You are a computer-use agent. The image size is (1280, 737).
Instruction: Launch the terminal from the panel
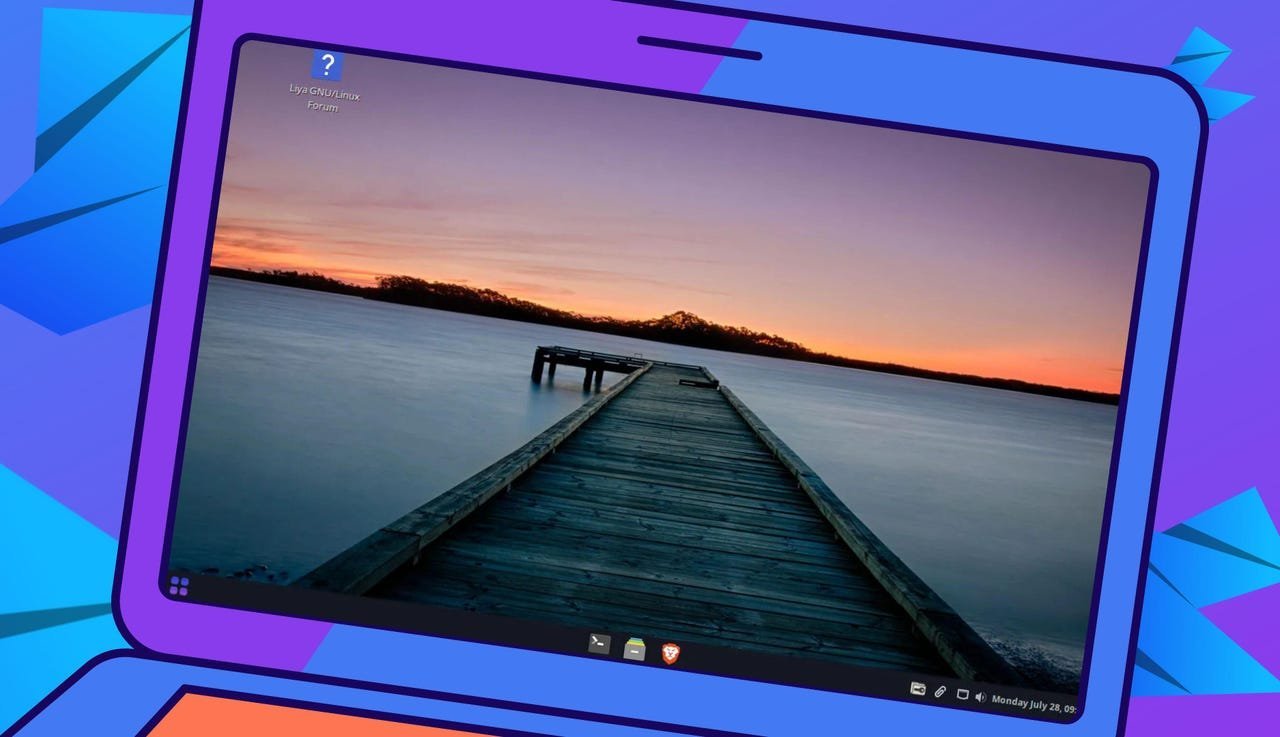[599, 643]
